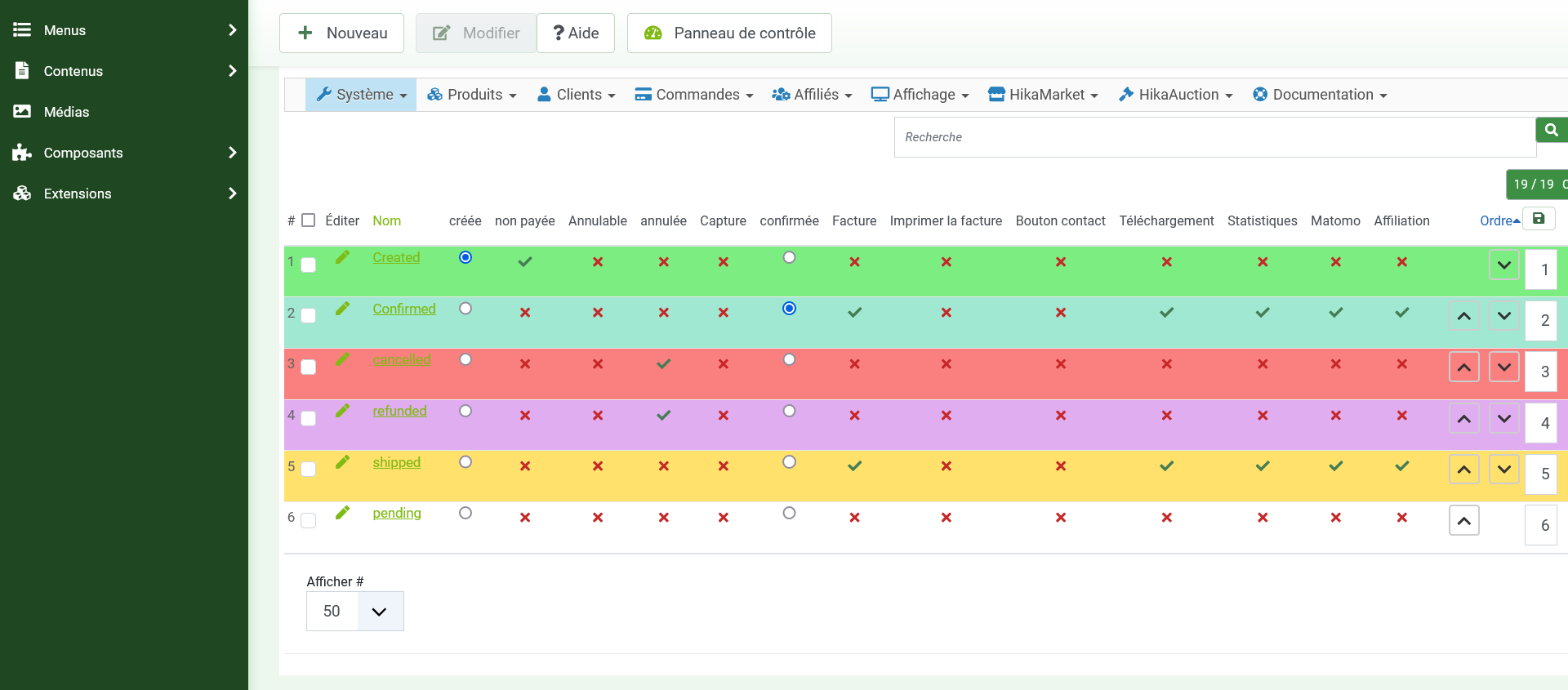This screenshot has height=690, width=1568.
Task: Toggle the annulée checkmark for cancelled
Action: [664, 364]
